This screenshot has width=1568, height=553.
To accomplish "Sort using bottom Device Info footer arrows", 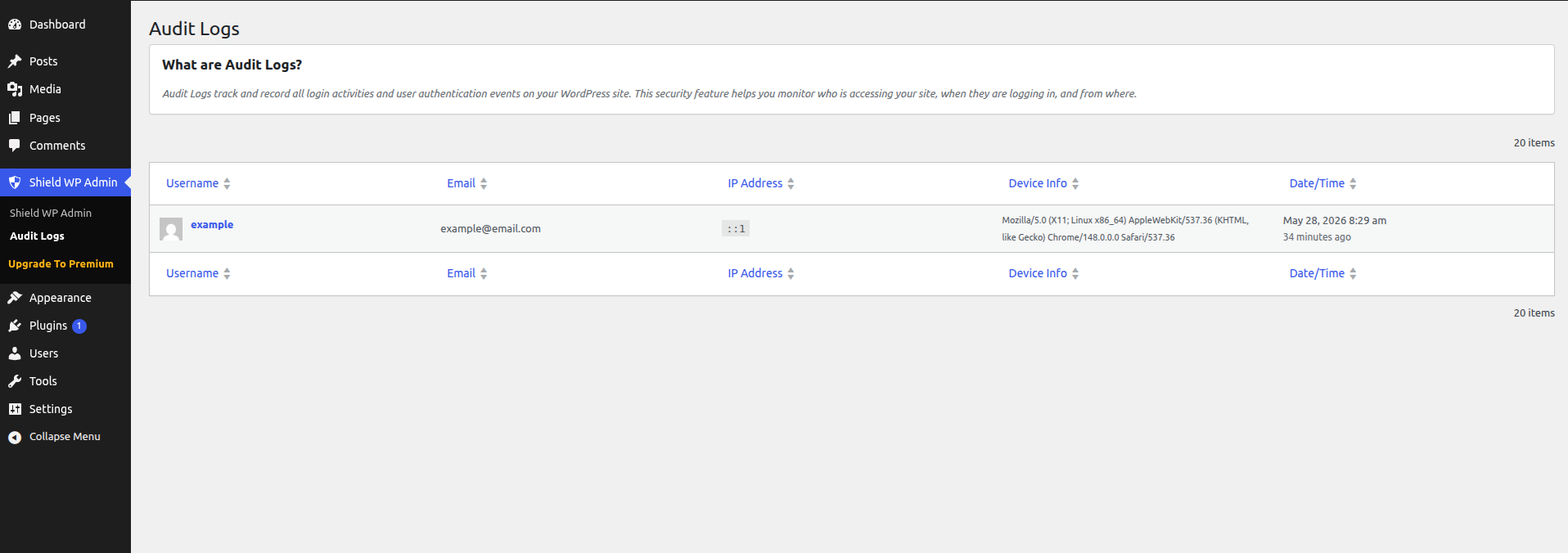I will [1075, 274].
